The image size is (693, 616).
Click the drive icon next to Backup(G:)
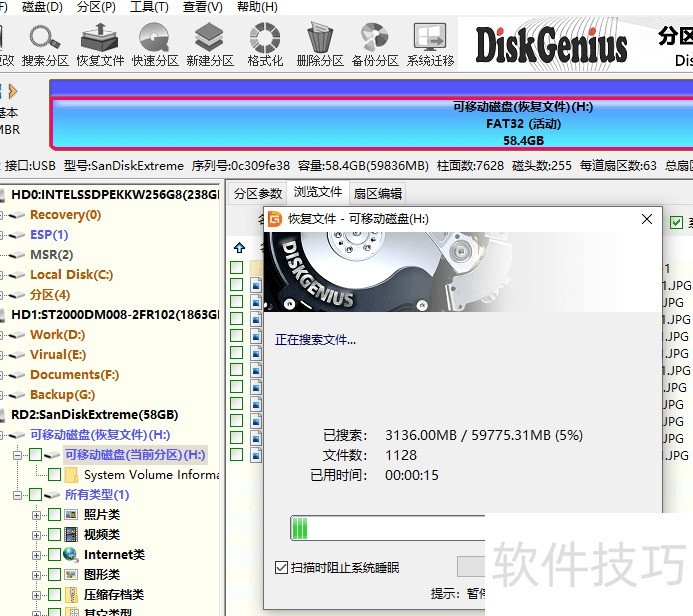pos(17,395)
